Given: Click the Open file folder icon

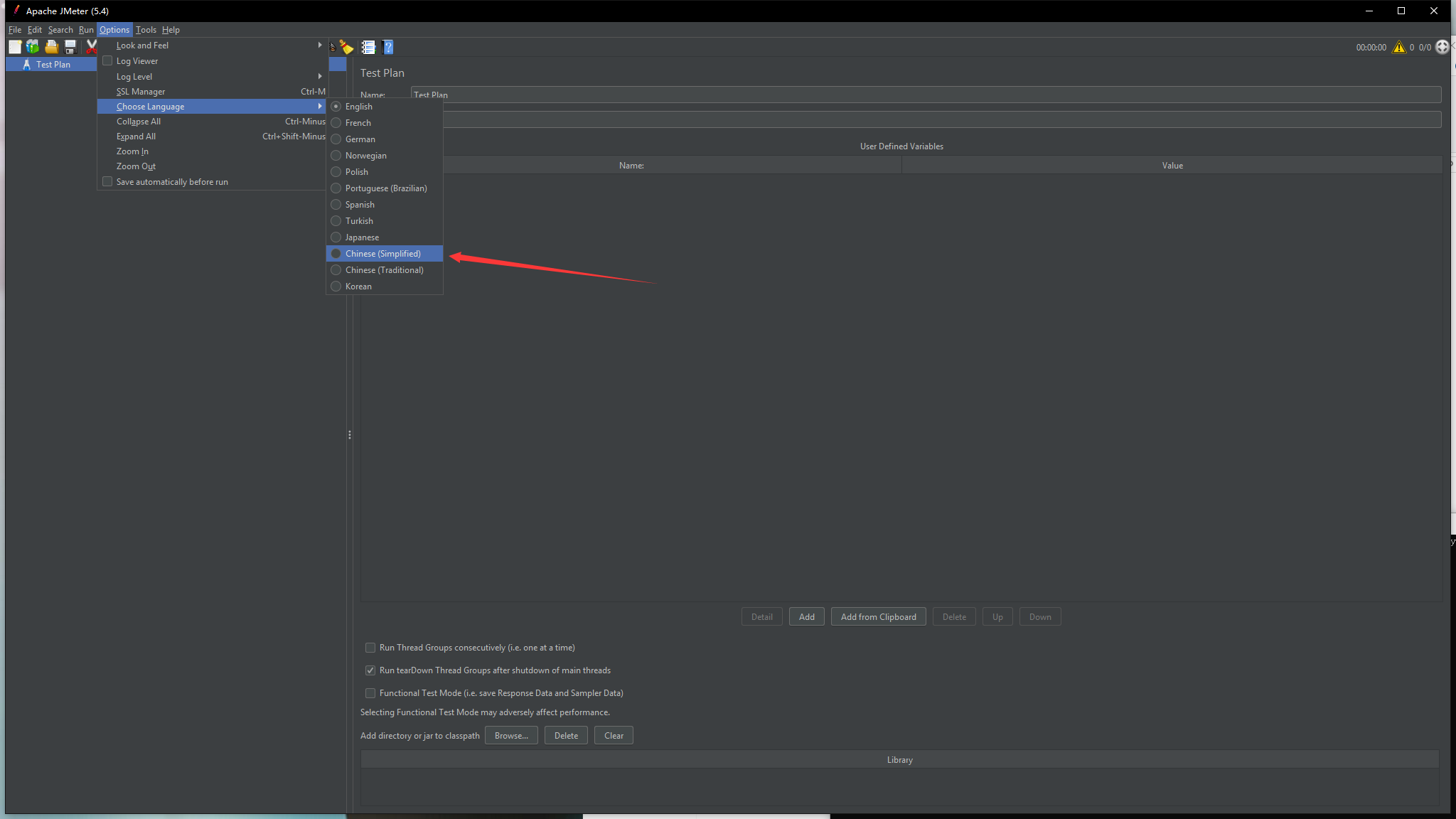Looking at the screenshot, I should [51, 47].
